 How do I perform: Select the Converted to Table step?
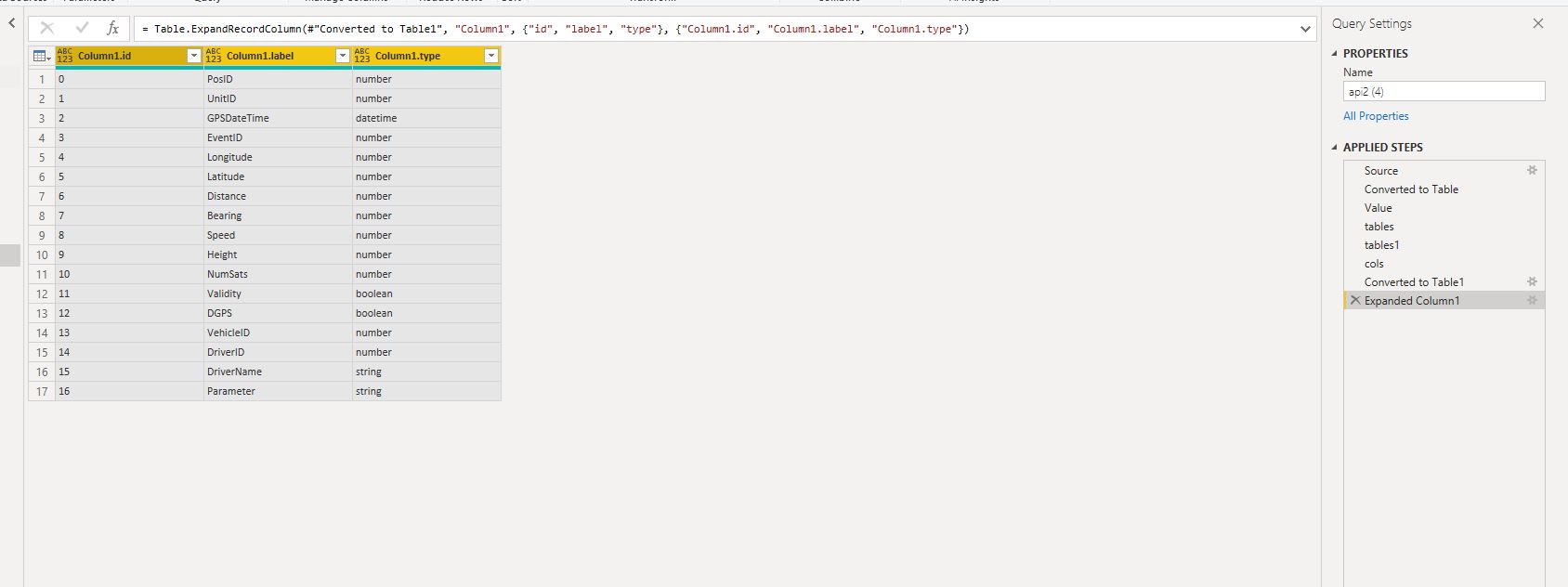[1444, 189]
